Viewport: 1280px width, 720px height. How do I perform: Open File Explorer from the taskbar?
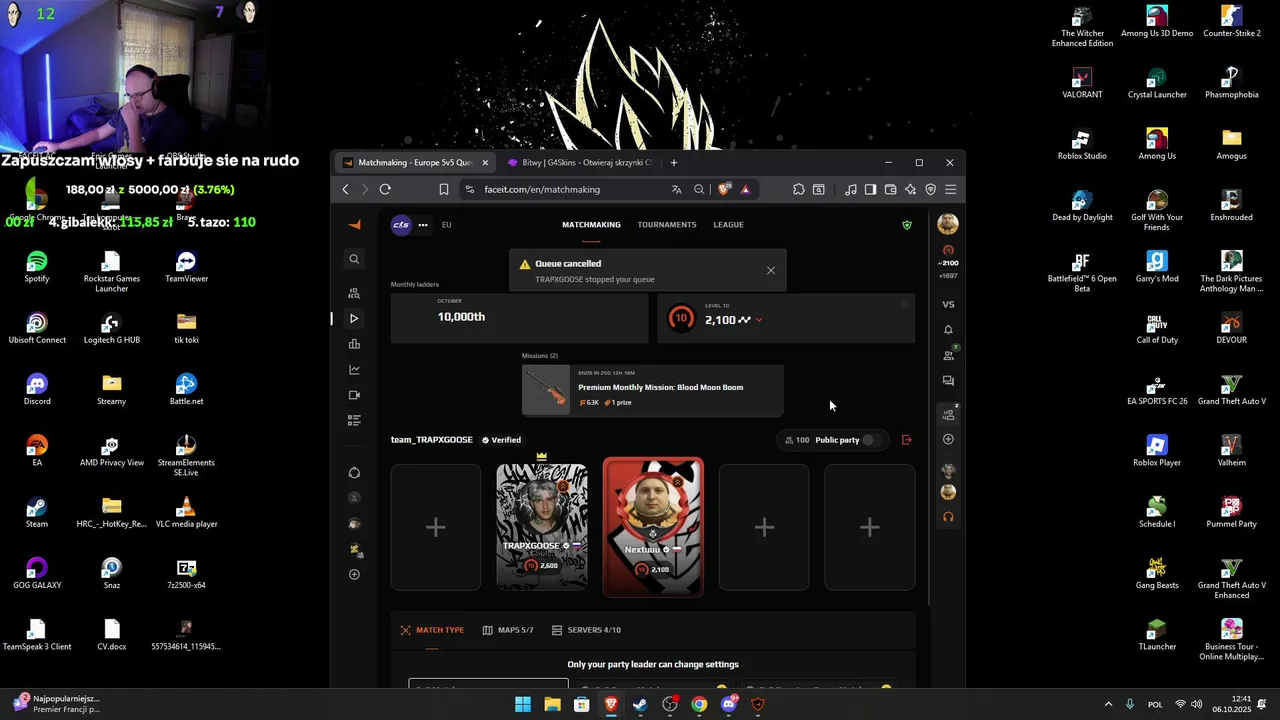point(552,704)
